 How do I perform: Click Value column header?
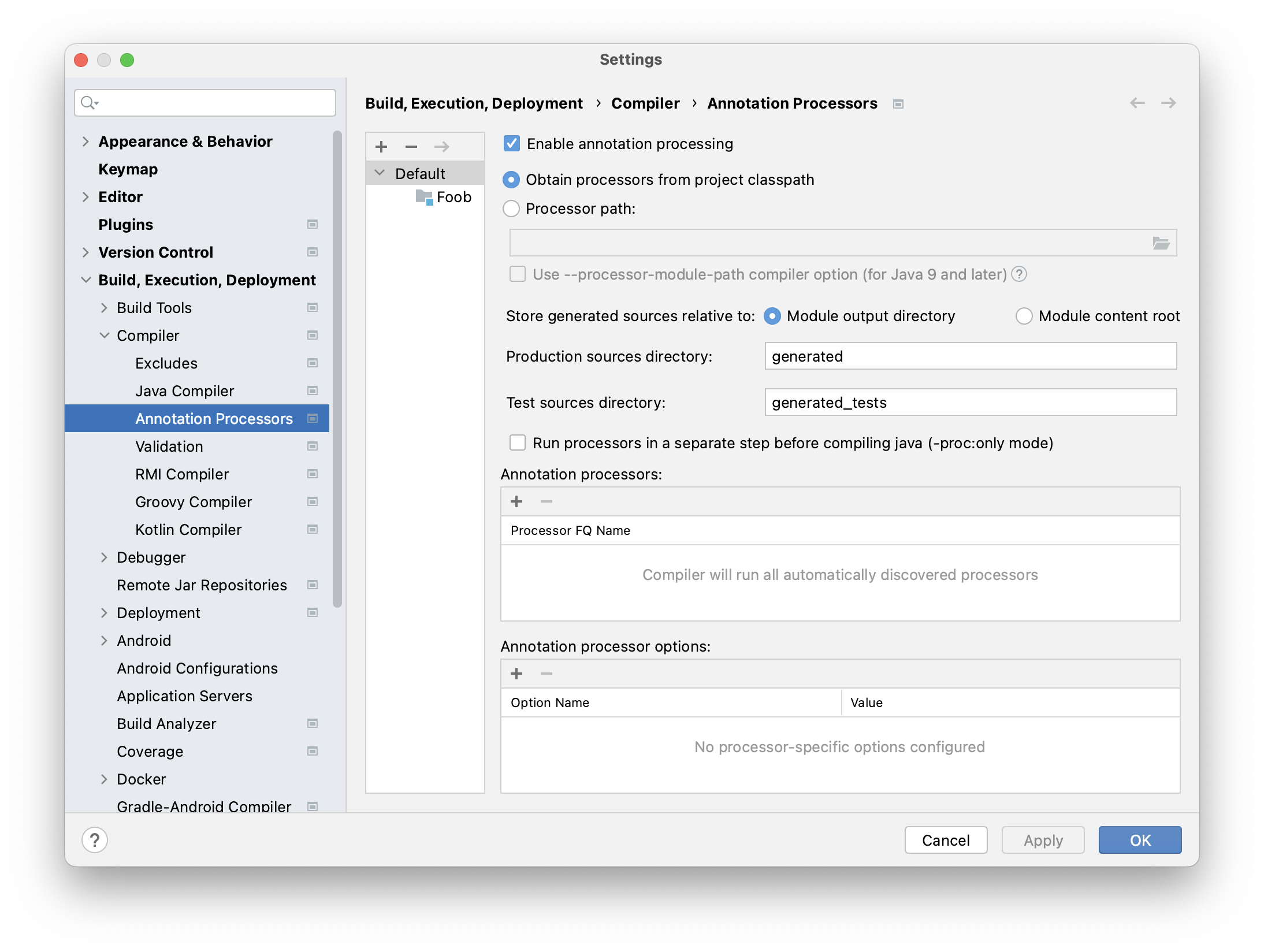(1010, 702)
